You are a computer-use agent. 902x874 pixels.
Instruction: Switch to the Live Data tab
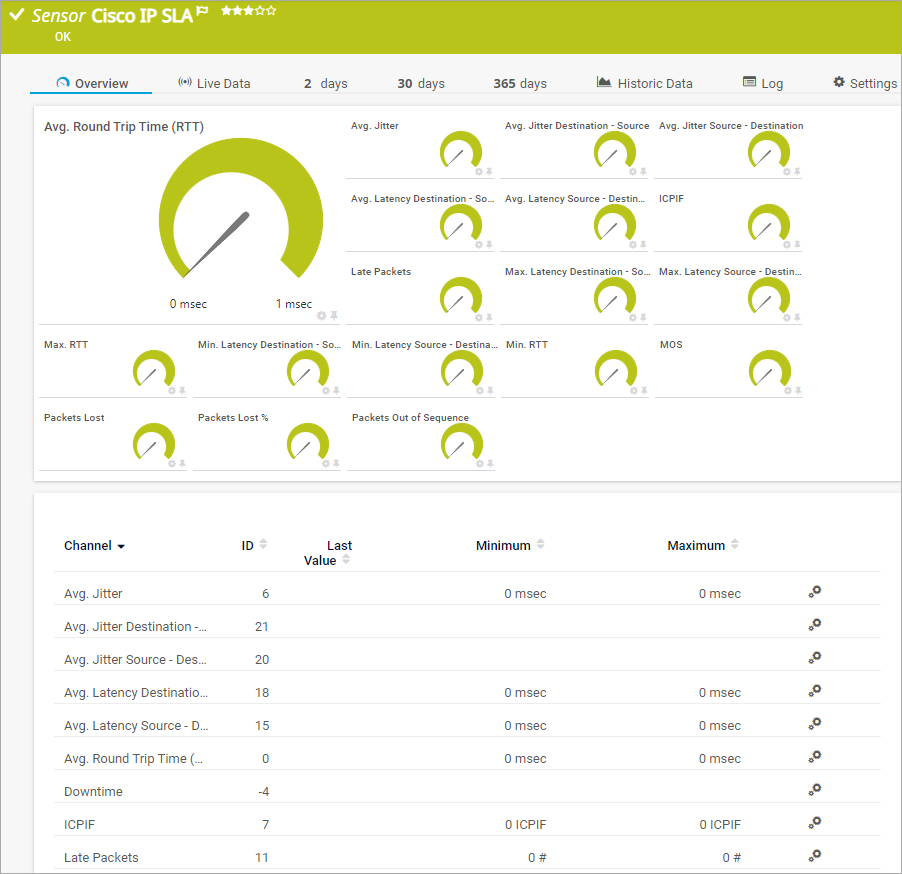pyautogui.click(x=214, y=83)
